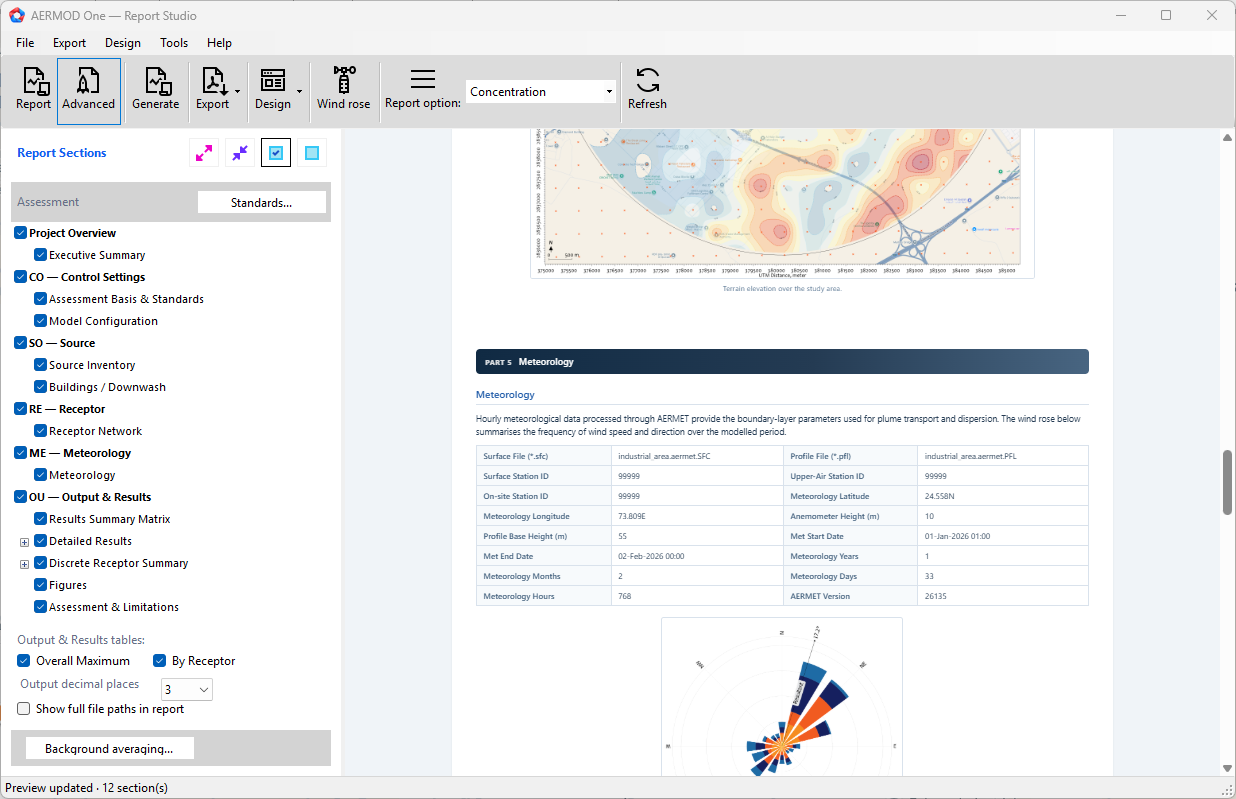Expand the Detailed Results tree node
Image resolution: width=1236 pixels, height=799 pixels.
tap(25, 541)
